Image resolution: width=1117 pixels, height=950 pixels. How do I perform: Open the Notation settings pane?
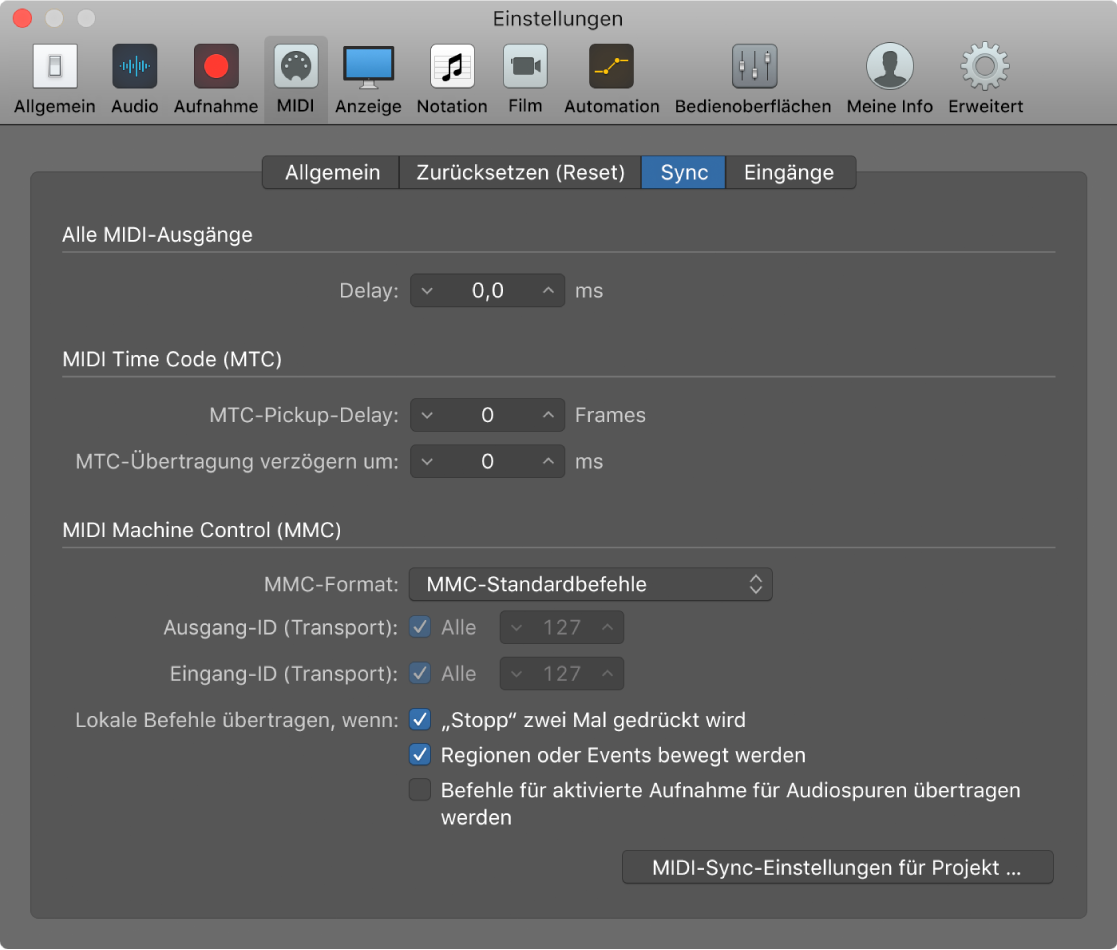[x=452, y=78]
